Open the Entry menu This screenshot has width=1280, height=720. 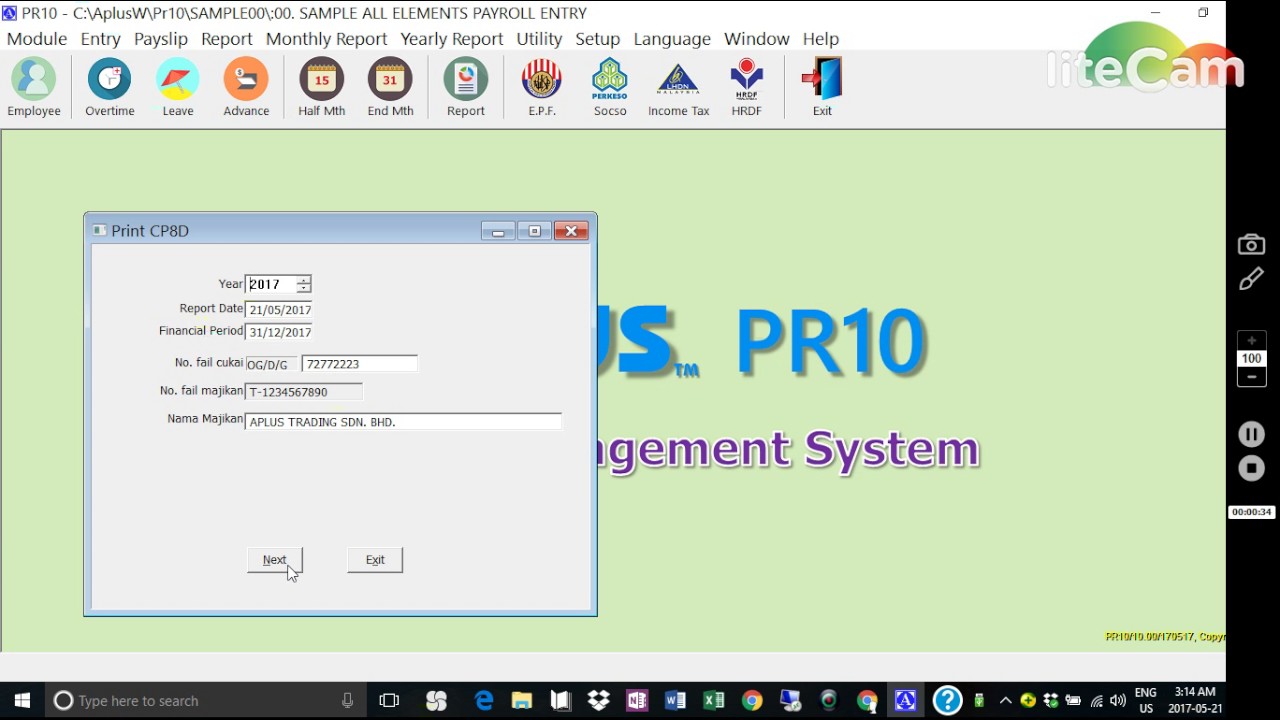101,39
